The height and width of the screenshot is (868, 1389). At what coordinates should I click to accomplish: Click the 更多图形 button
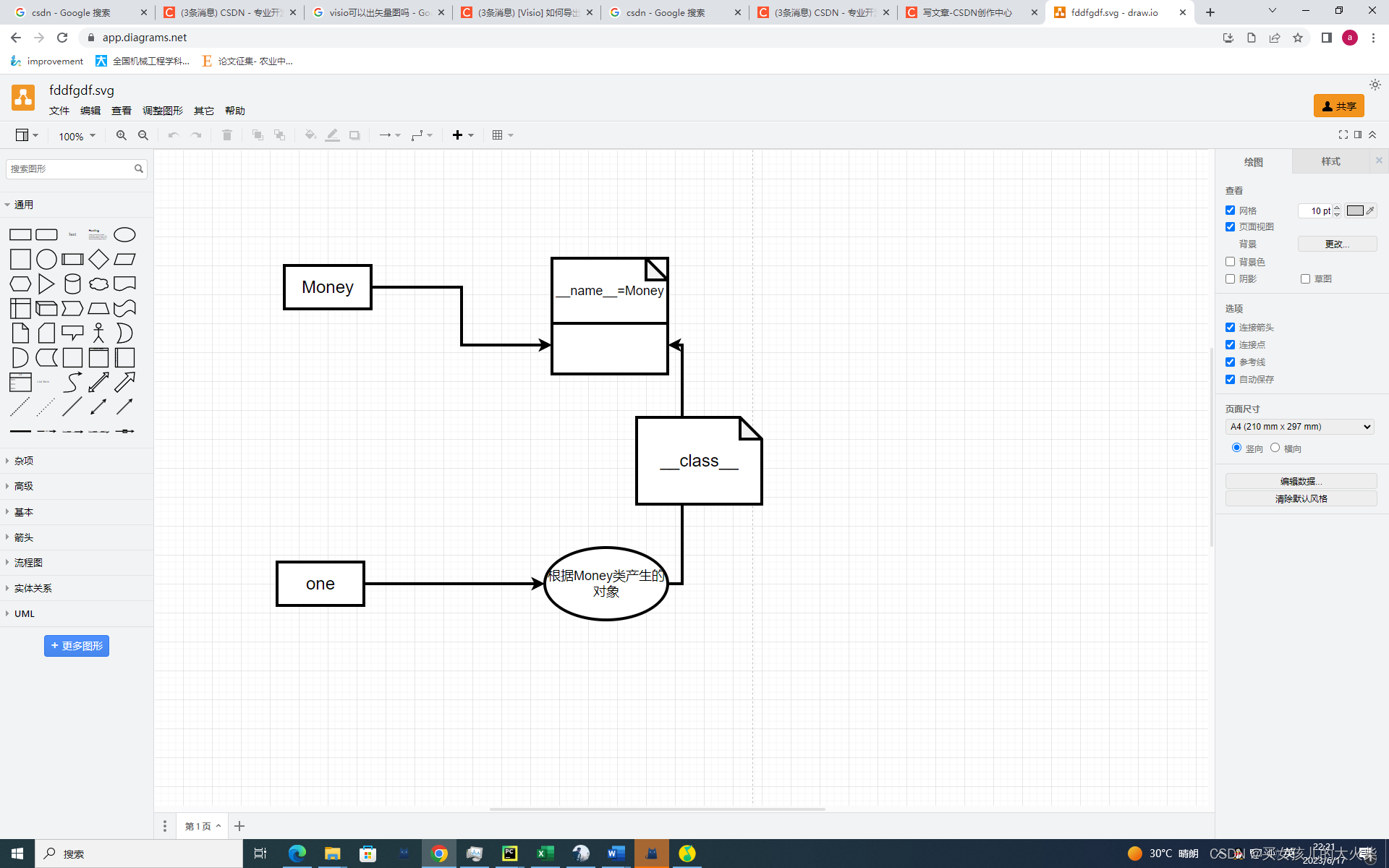coord(77,646)
